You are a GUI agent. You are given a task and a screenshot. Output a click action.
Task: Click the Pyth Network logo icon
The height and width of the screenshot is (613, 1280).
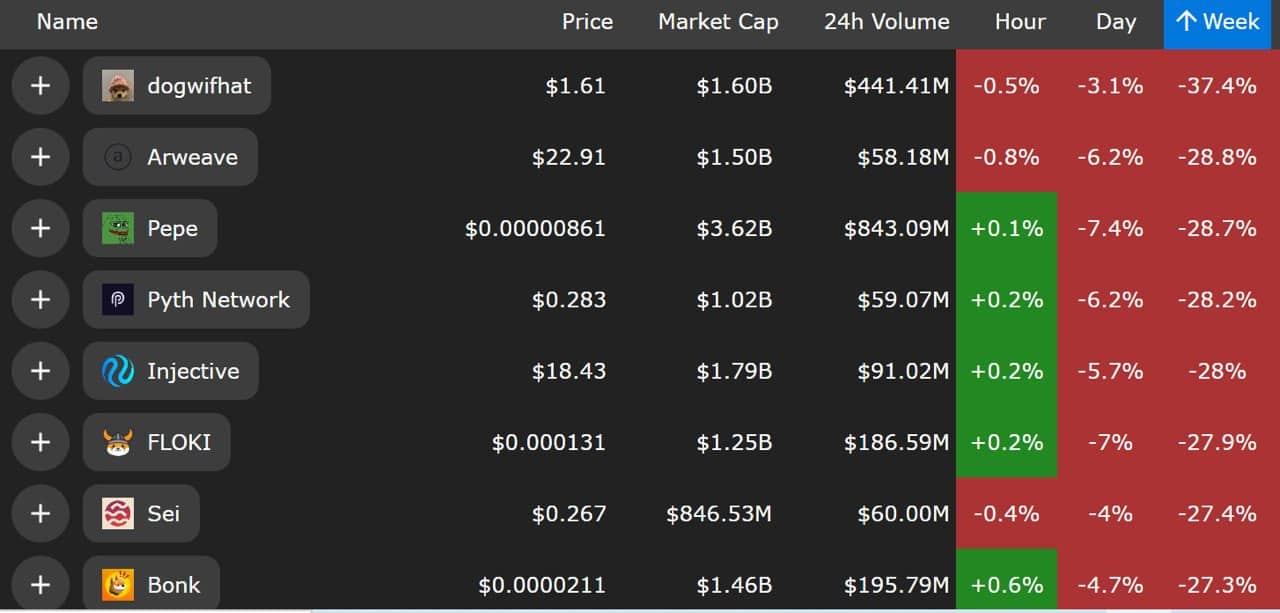[x=118, y=300]
